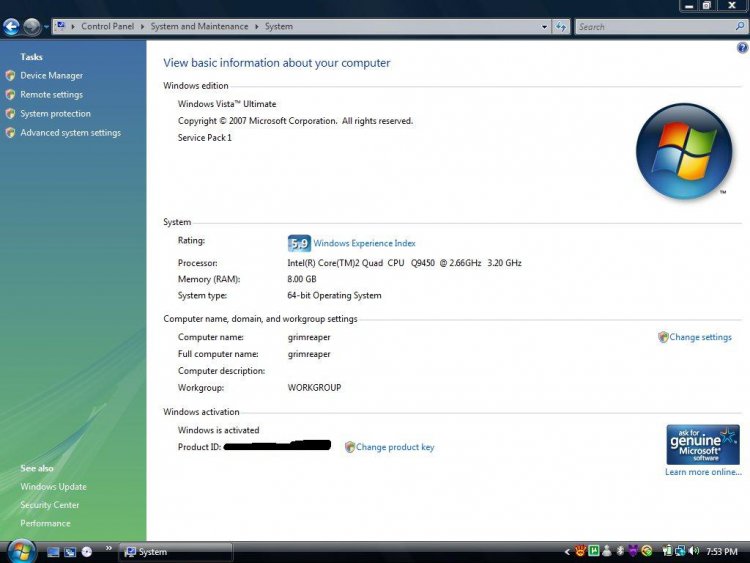Click Change product key

(395, 447)
